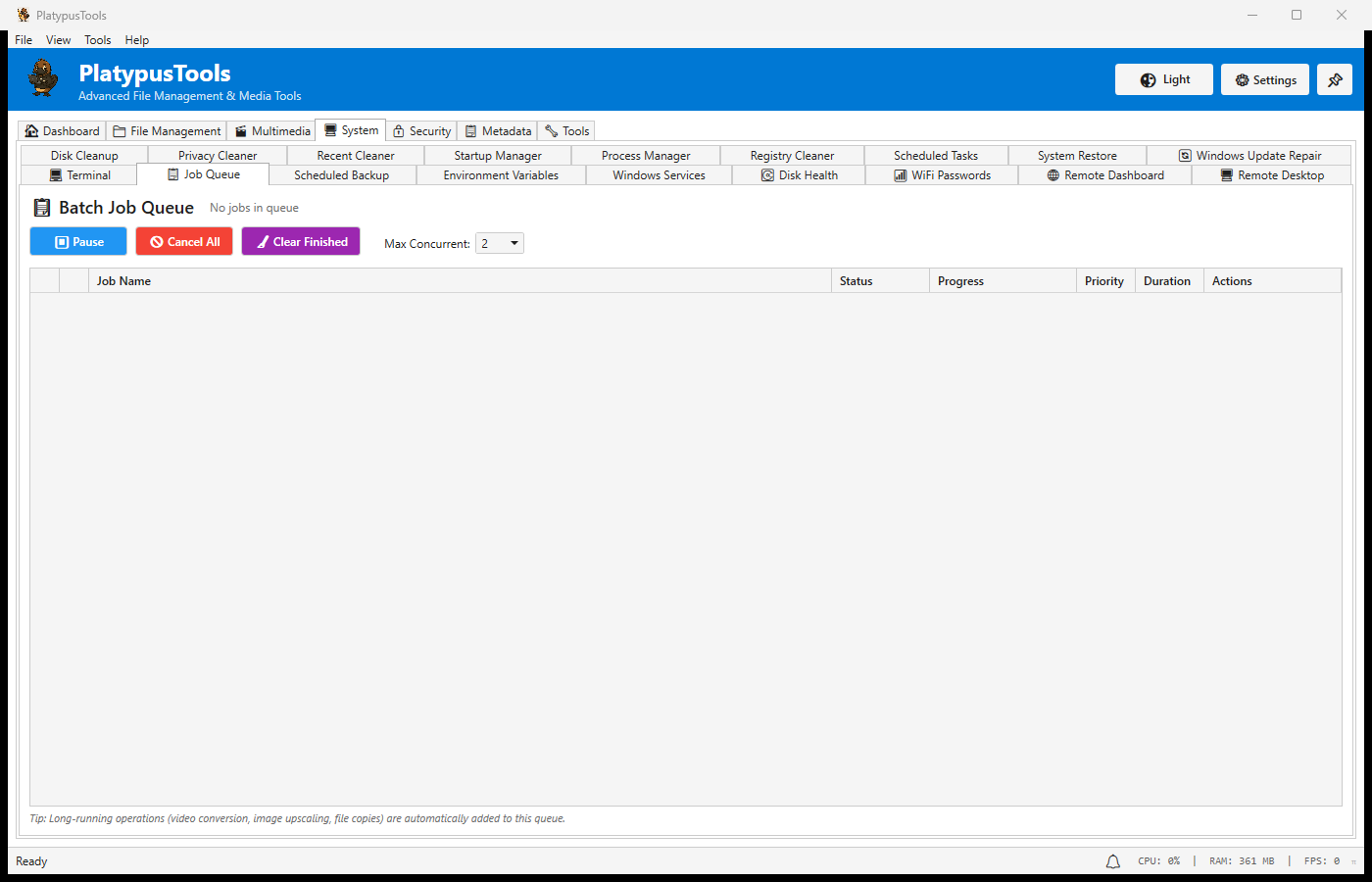This screenshot has width=1372, height=882.
Task: Click the notification bell in status bar
Action: pyautogui.click(x=1112, y=861)
